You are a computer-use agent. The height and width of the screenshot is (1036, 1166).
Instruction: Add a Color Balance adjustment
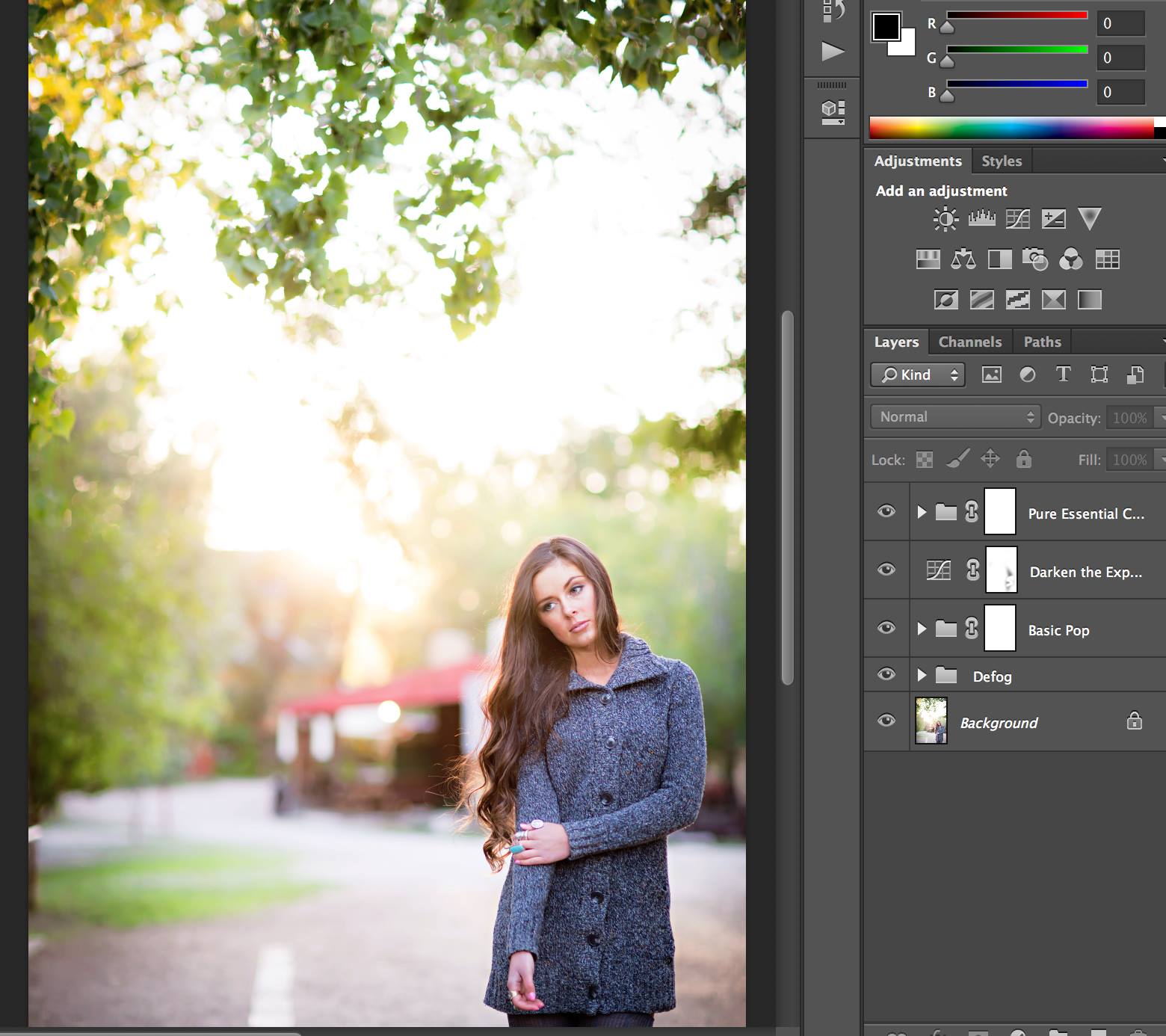click(x=963, y=259)
